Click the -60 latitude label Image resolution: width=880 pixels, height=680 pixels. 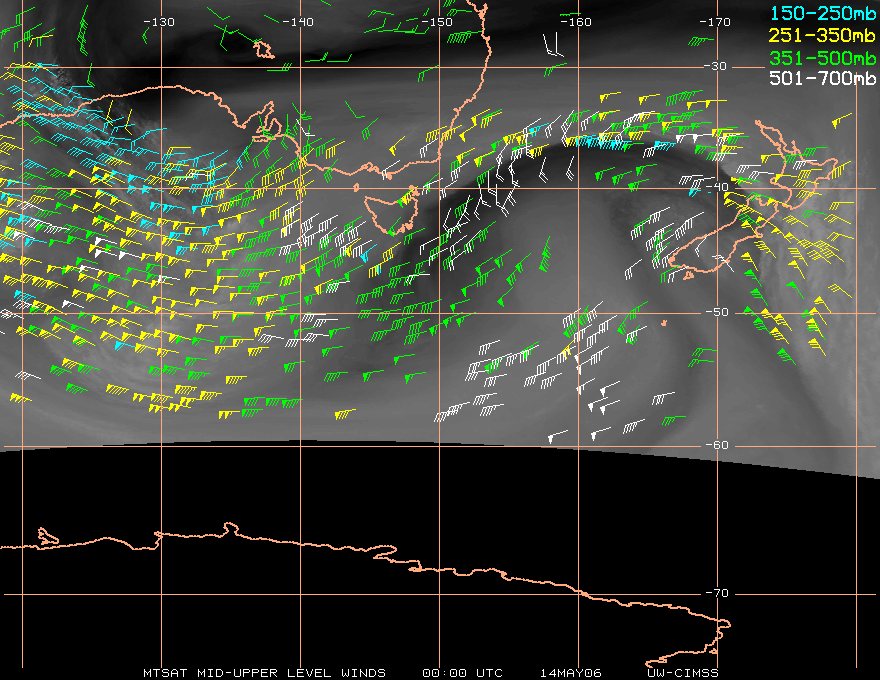point(717,445)
